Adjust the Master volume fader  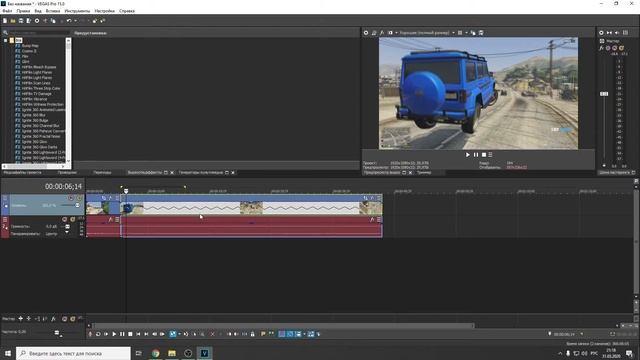tap(604, 94)
